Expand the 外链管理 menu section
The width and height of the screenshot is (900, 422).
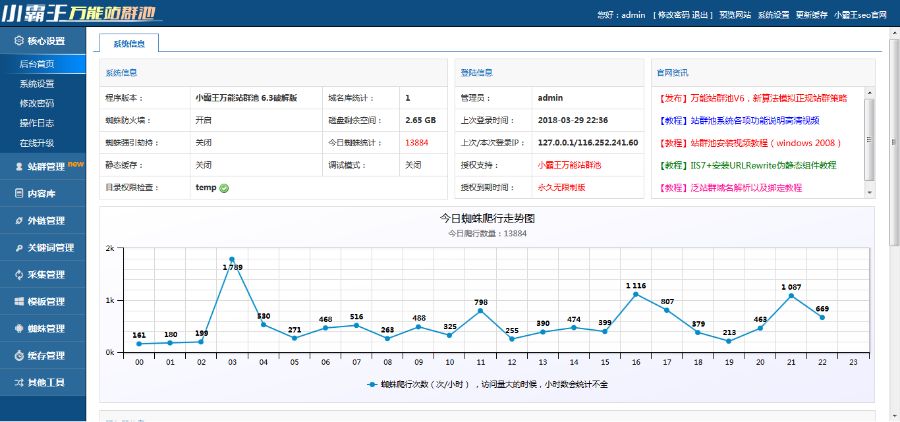click(43, 220)
